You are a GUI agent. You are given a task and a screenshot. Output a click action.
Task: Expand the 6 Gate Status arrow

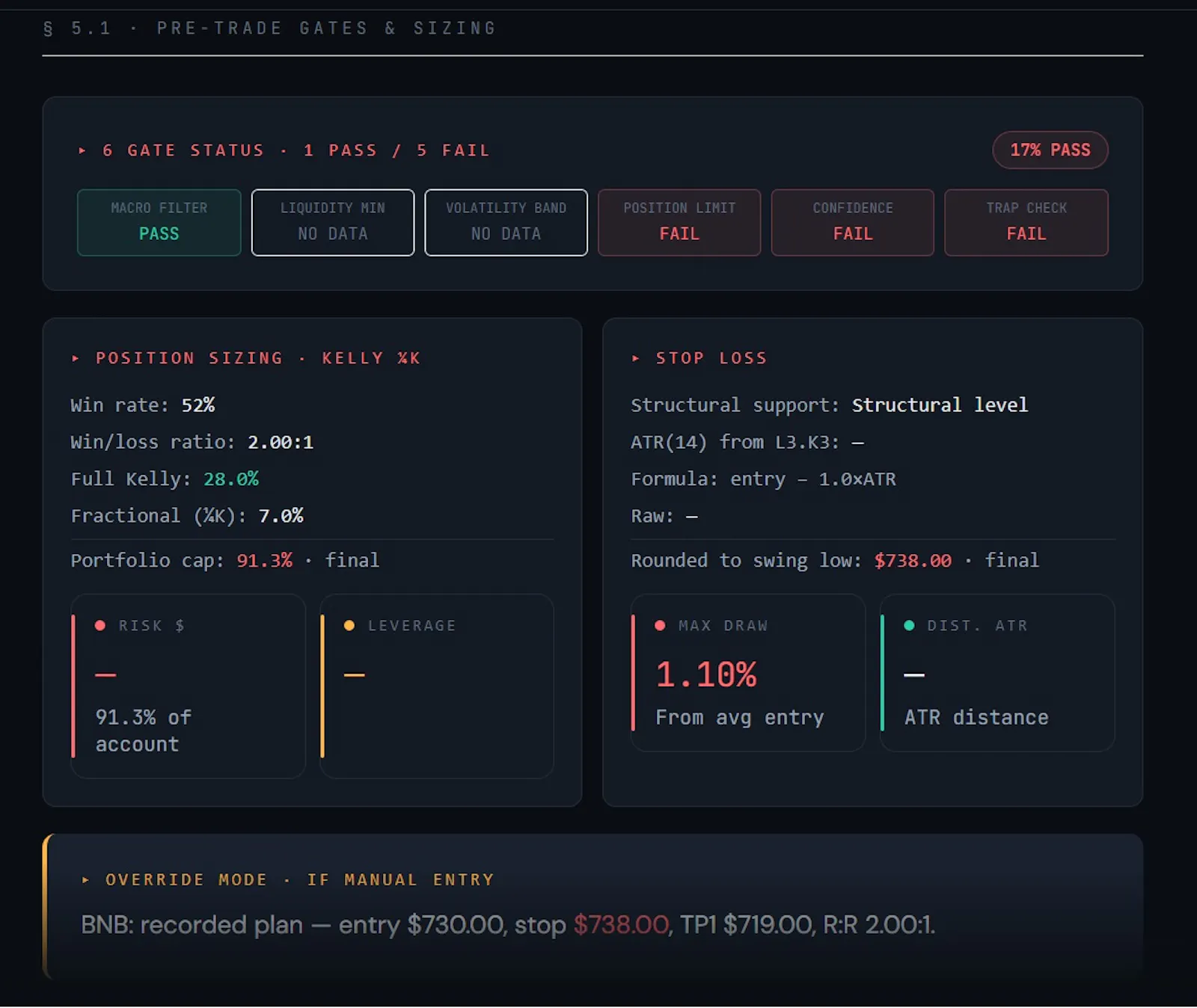tap(82, 150)
